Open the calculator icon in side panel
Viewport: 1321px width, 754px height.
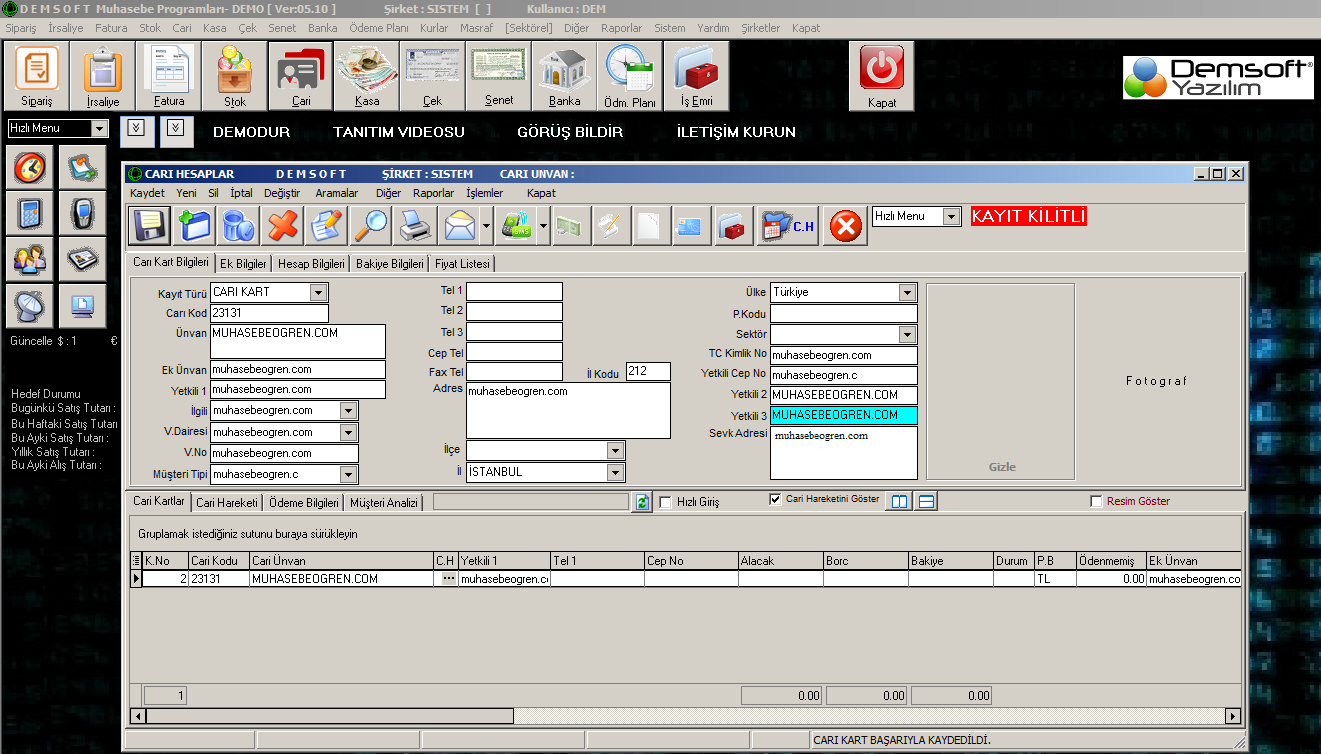pos(29,213)
